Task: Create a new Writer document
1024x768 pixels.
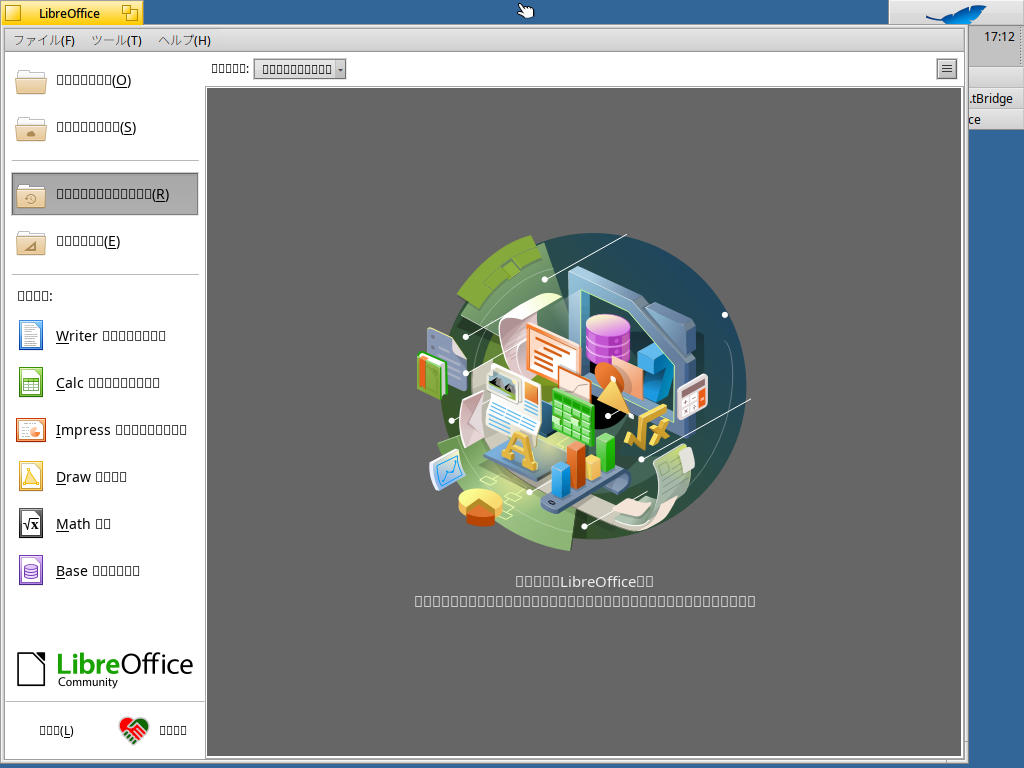Action: 104,336
